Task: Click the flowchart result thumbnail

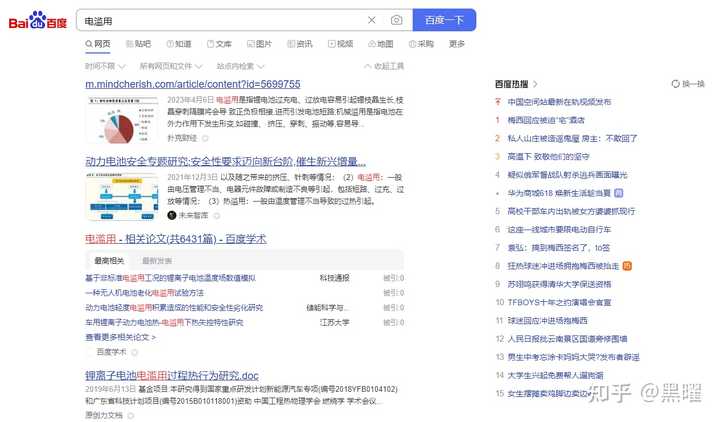Action: 122,197
